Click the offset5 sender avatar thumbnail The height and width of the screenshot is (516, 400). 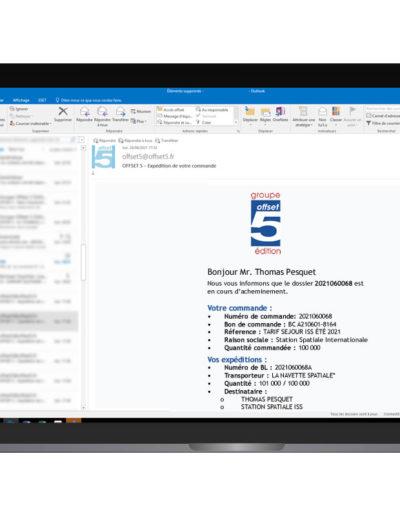tap(104, 157)
